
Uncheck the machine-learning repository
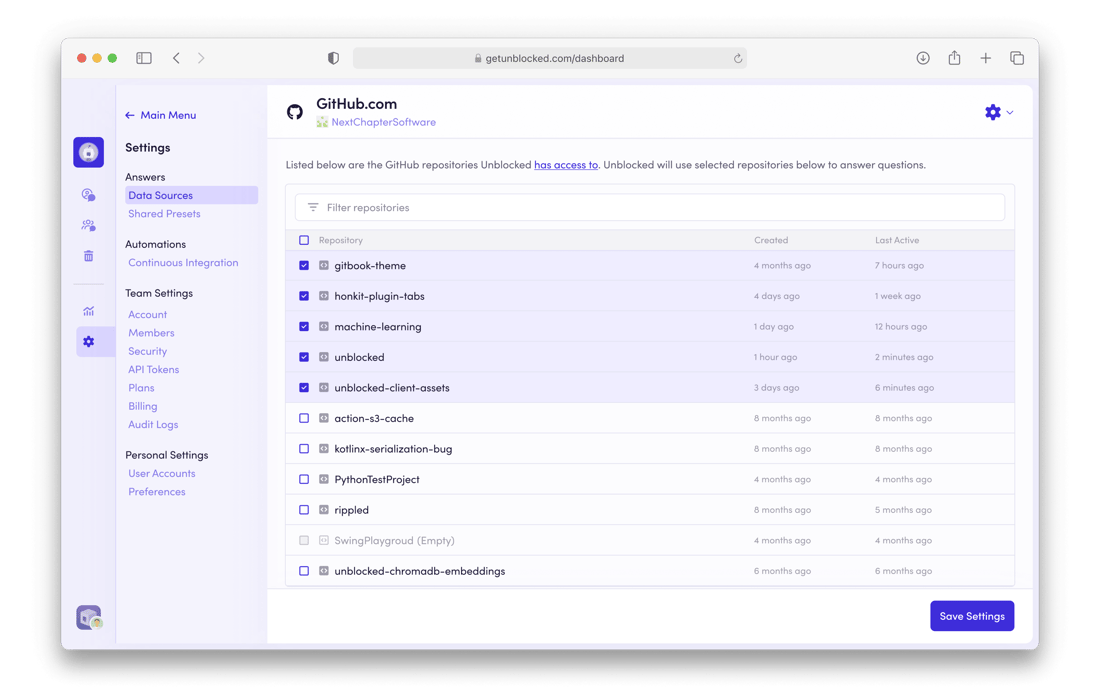point(304,327)
